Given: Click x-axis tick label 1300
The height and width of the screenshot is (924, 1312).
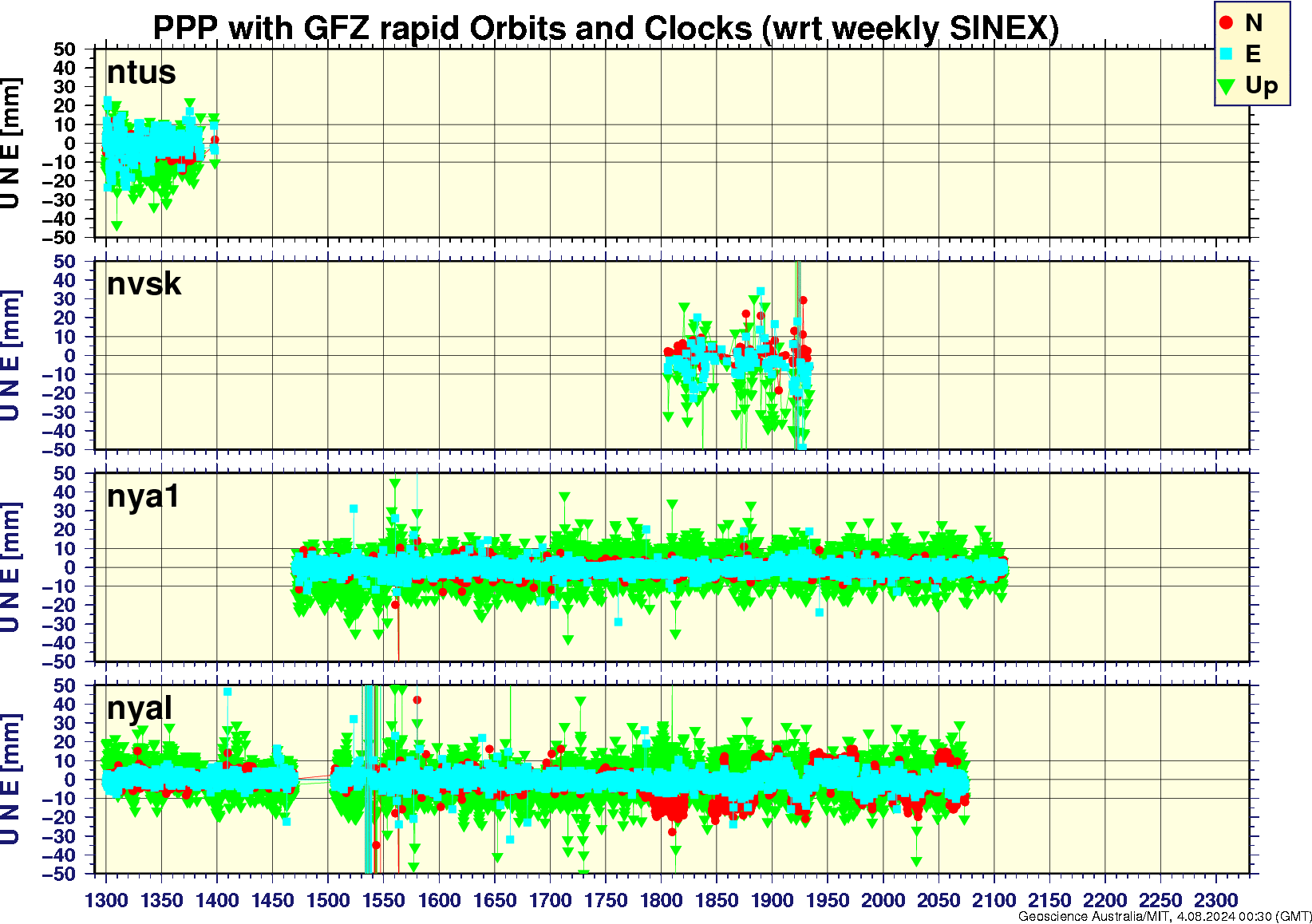Looking at the screenshot, I should [106, 900].
